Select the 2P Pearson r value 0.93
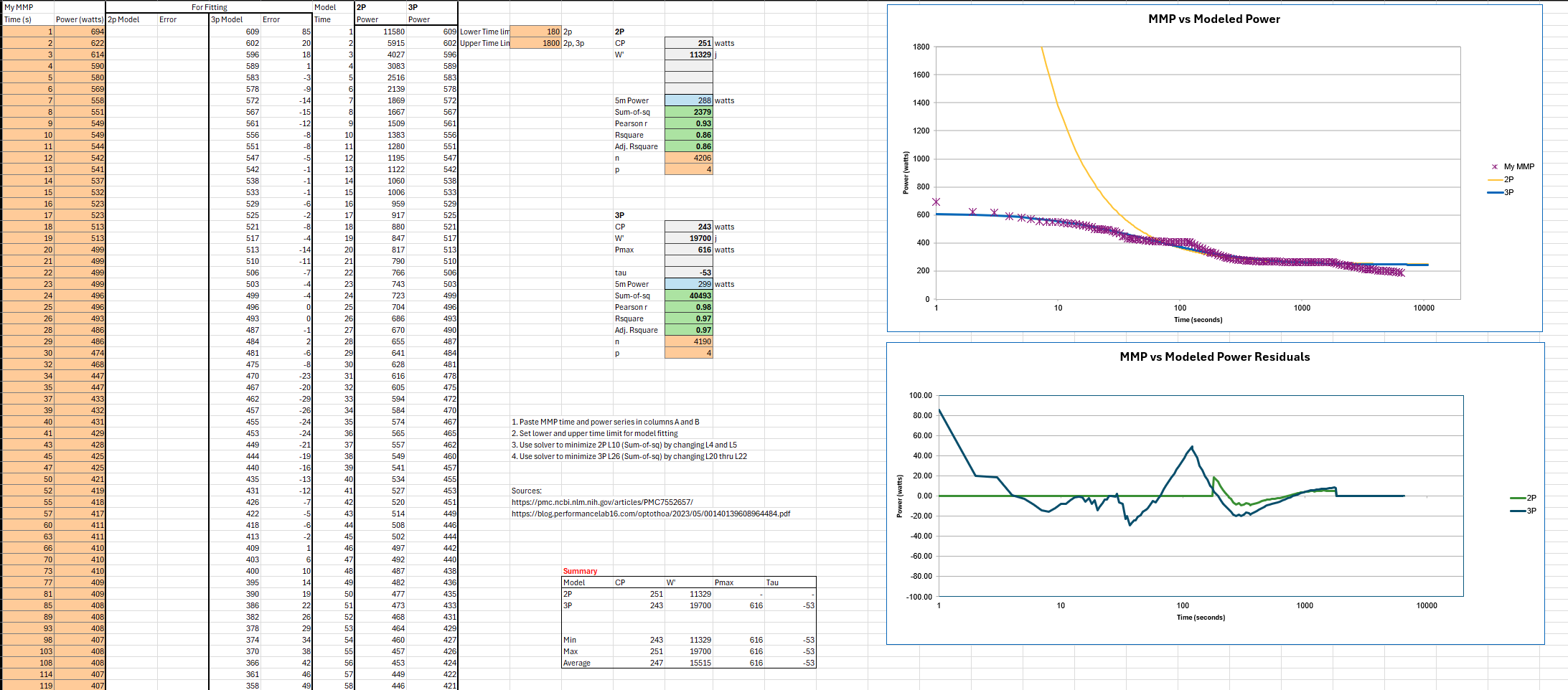1568x690 pixels. pos(689,123)
